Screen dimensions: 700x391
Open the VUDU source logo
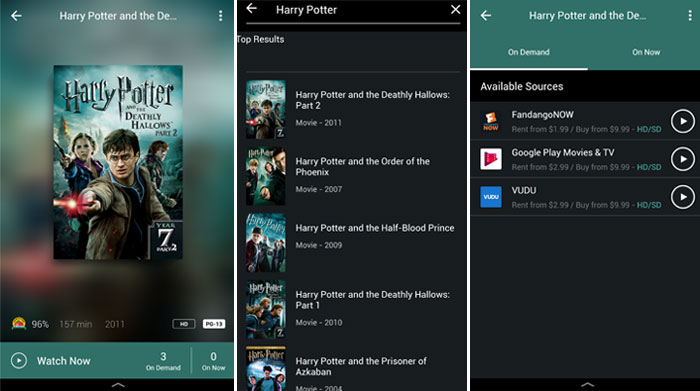(x=491, y=197)
